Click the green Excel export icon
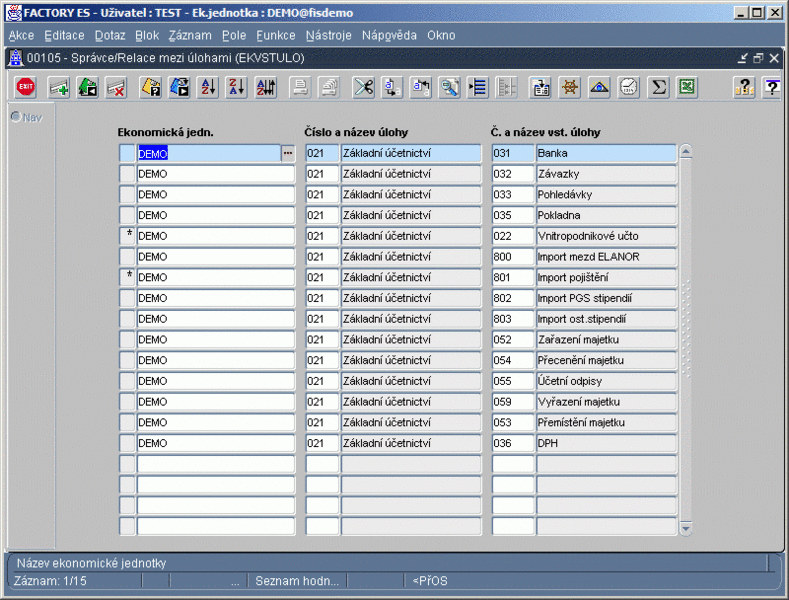 687,88
